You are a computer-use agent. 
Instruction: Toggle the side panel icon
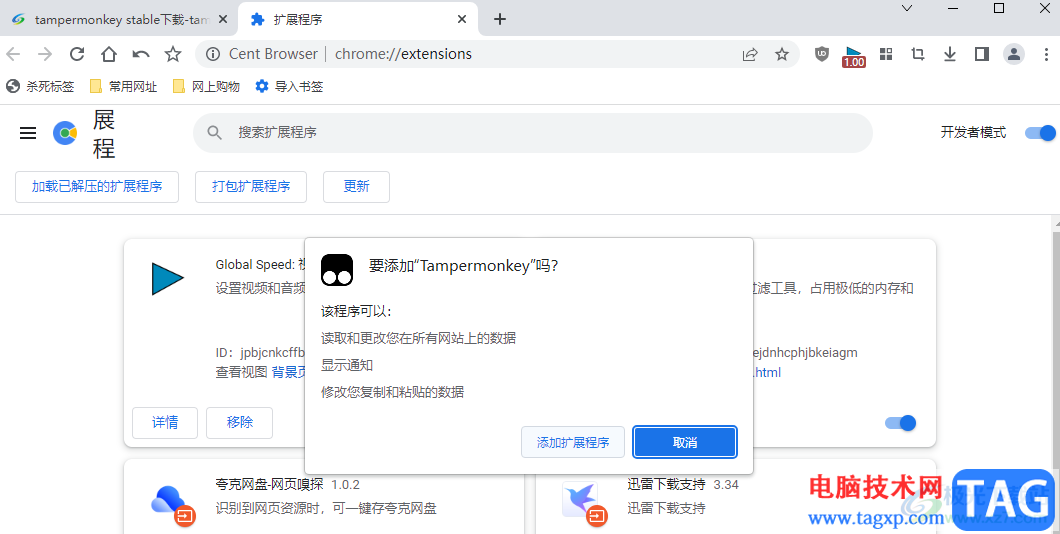[982, 54]
